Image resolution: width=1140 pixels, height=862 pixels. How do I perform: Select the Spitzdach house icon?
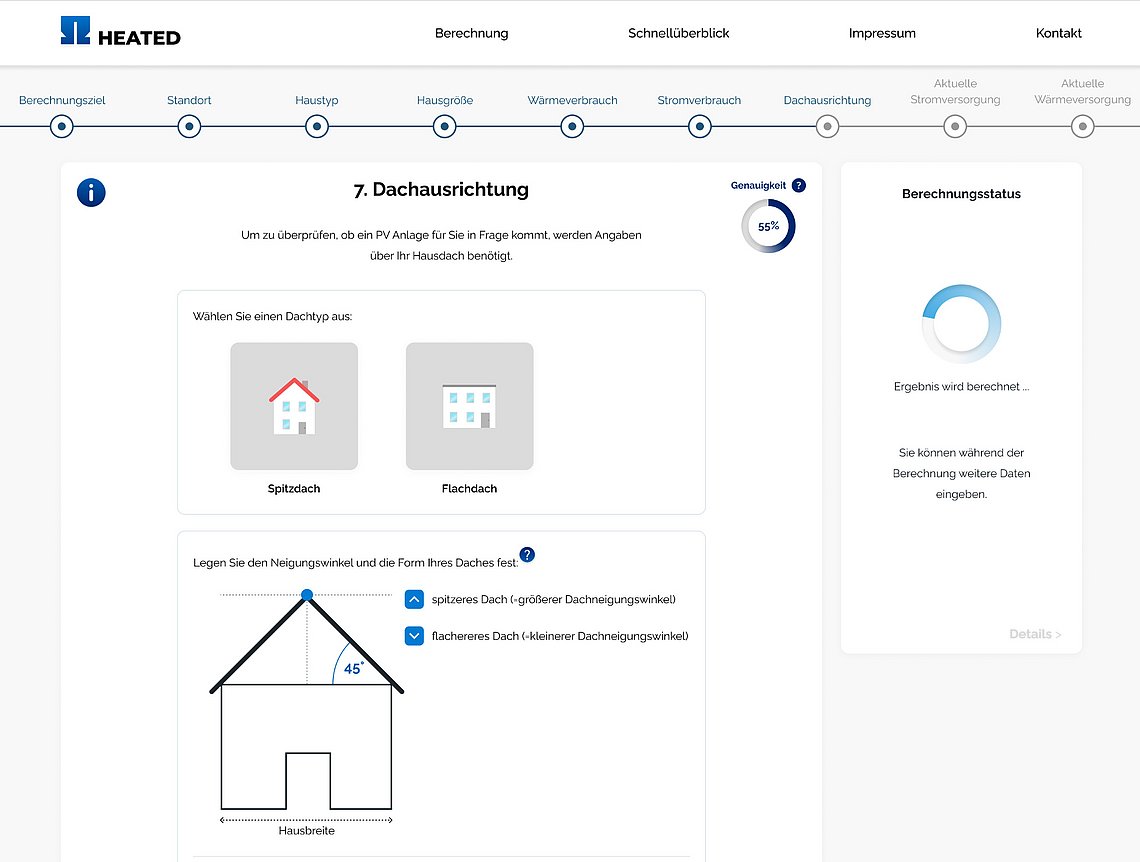click(x=294, y=406)
